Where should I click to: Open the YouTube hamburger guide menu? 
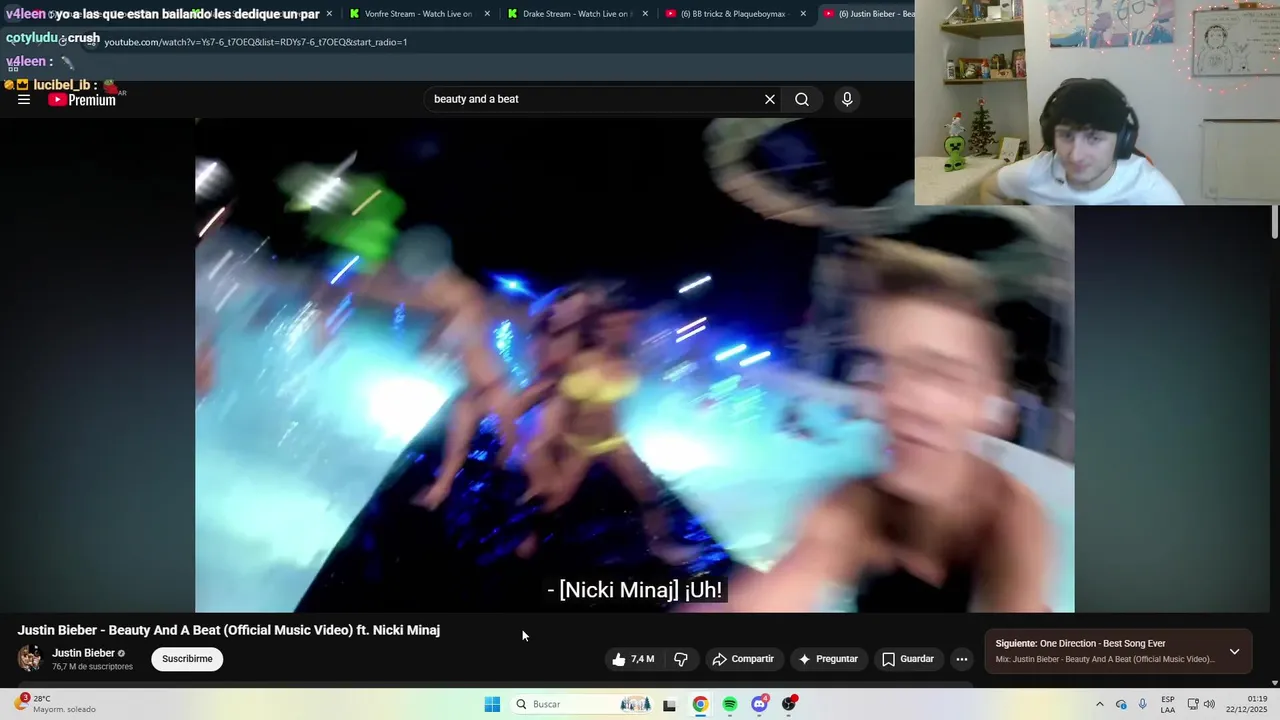pos(24,99)
